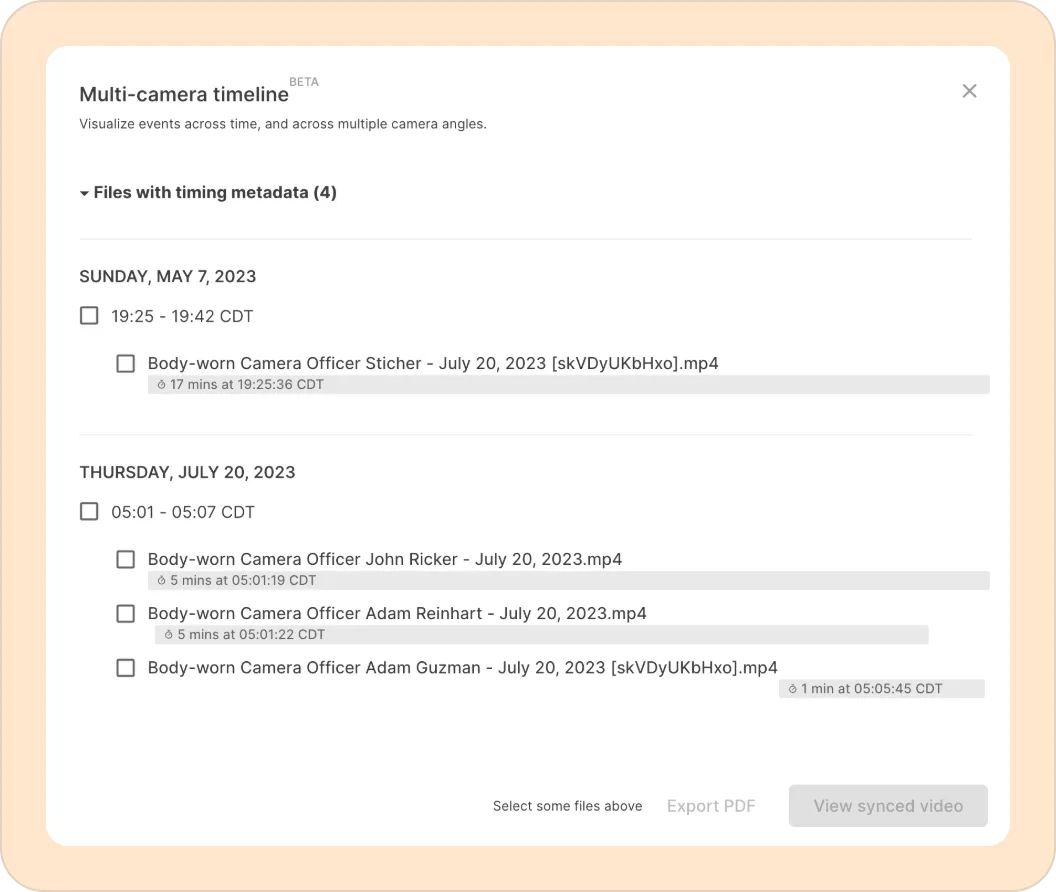Check the 05:01 - 05:07 CDT group checkbox
Screen dimensions: 1056x892
coord(89,512)
